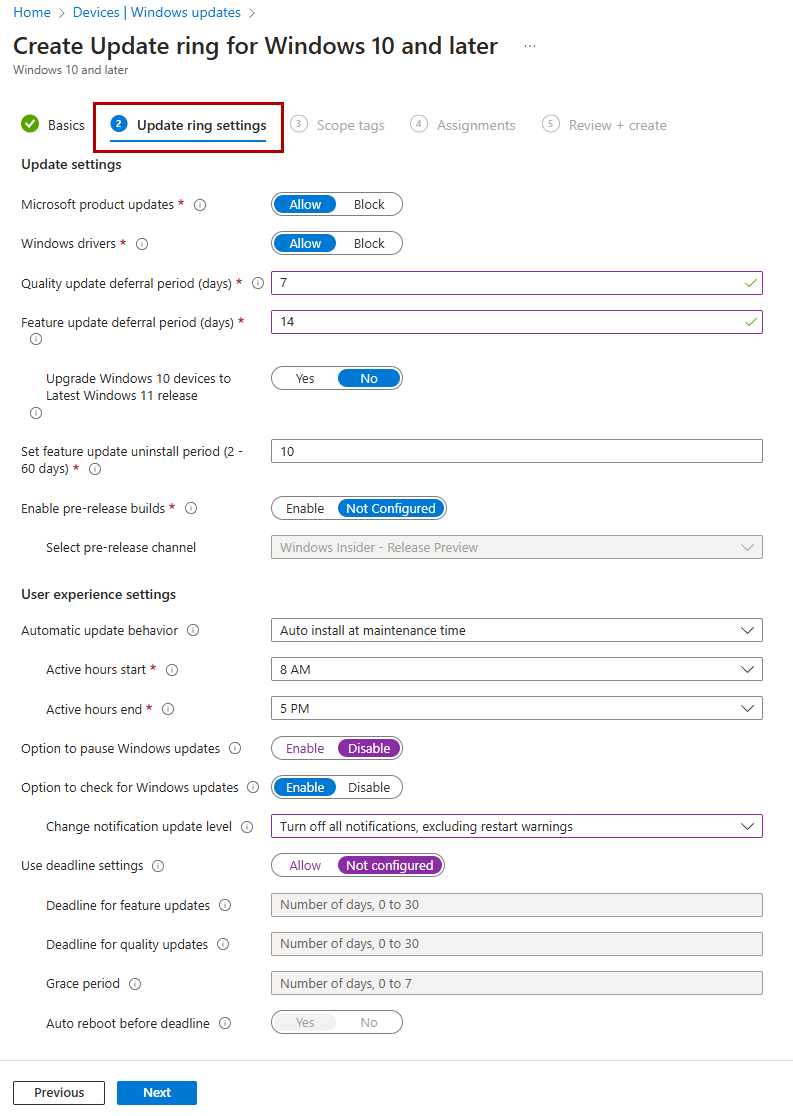
Task: Enable the option to pause Windows updates
Action: tap(303, 748)
